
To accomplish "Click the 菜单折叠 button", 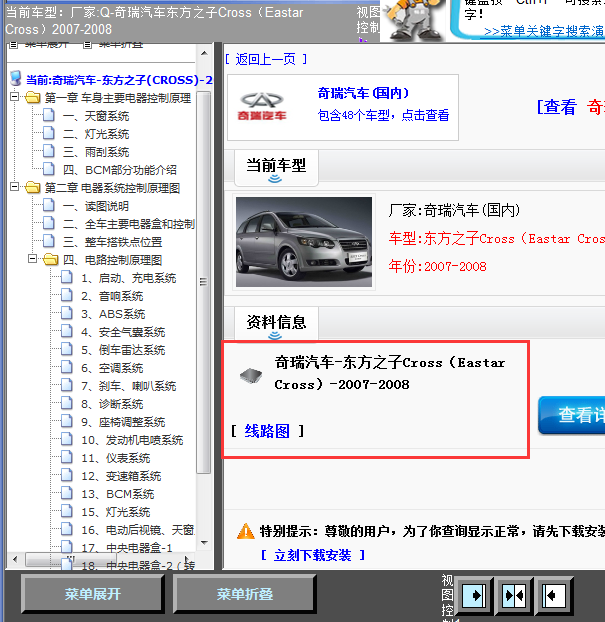I will [x=245, y=594].
